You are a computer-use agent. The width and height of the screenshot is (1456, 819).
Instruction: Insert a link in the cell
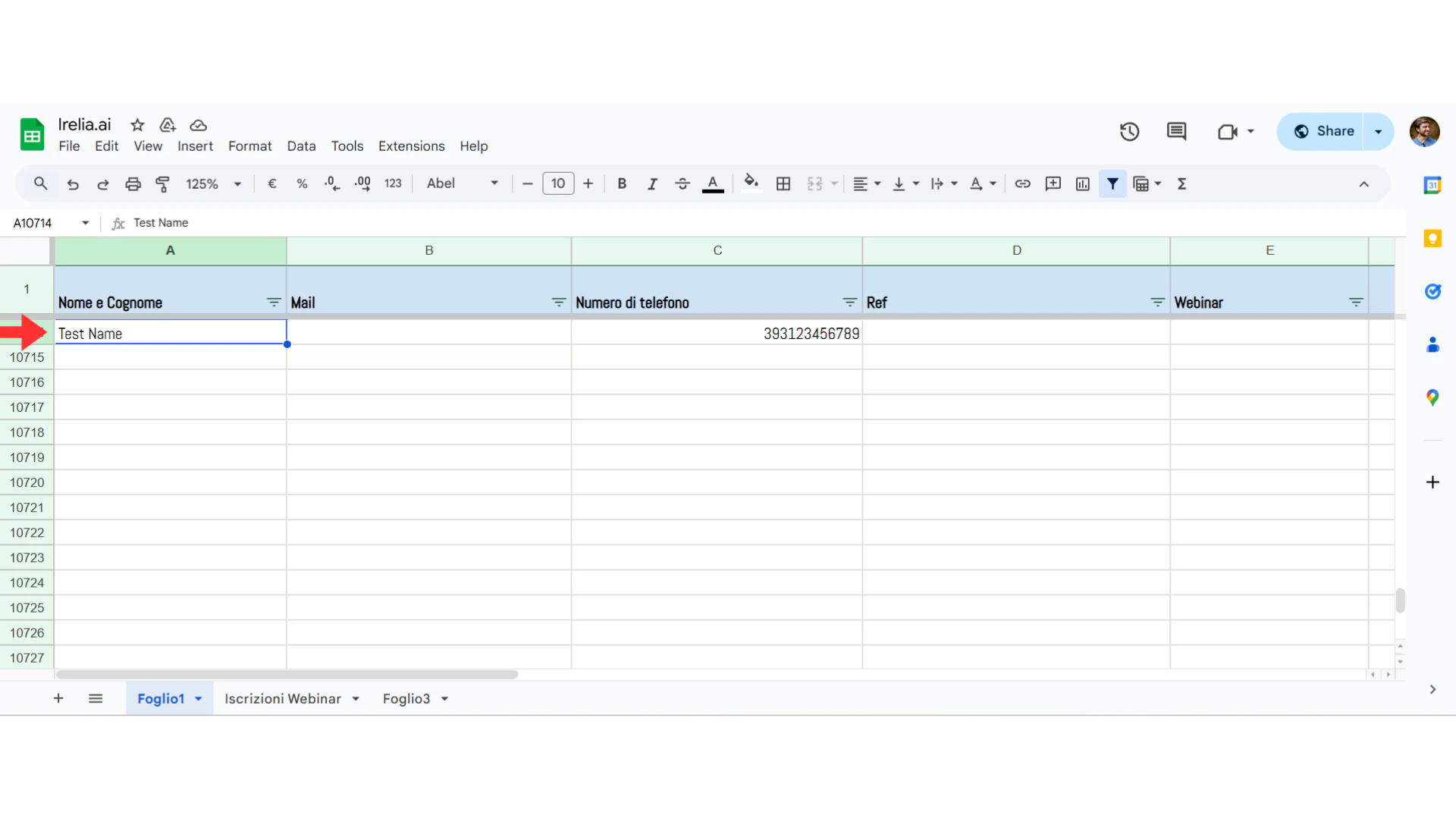coord(1023,184)
